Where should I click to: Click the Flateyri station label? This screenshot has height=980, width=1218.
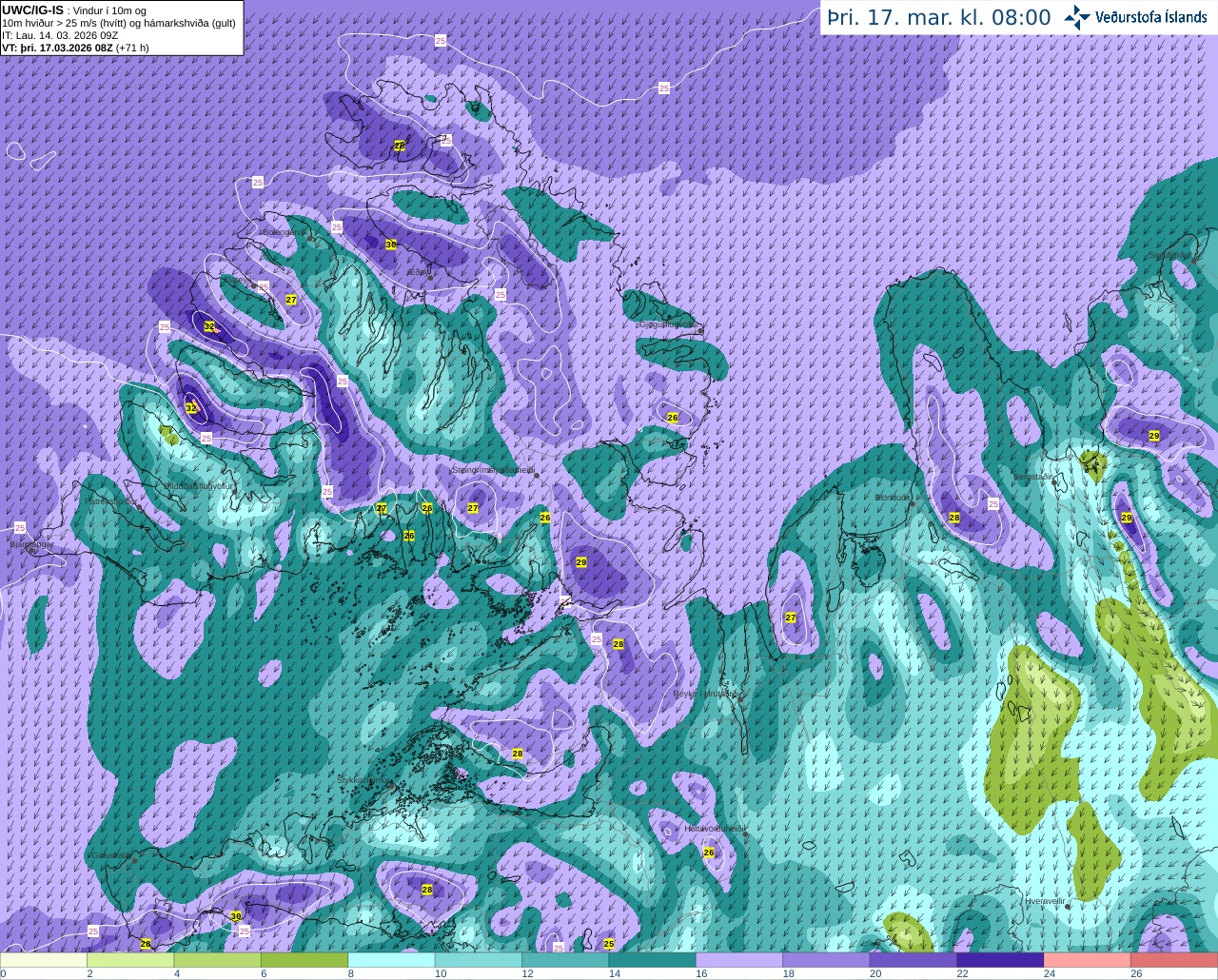click(x=238, y=280)
